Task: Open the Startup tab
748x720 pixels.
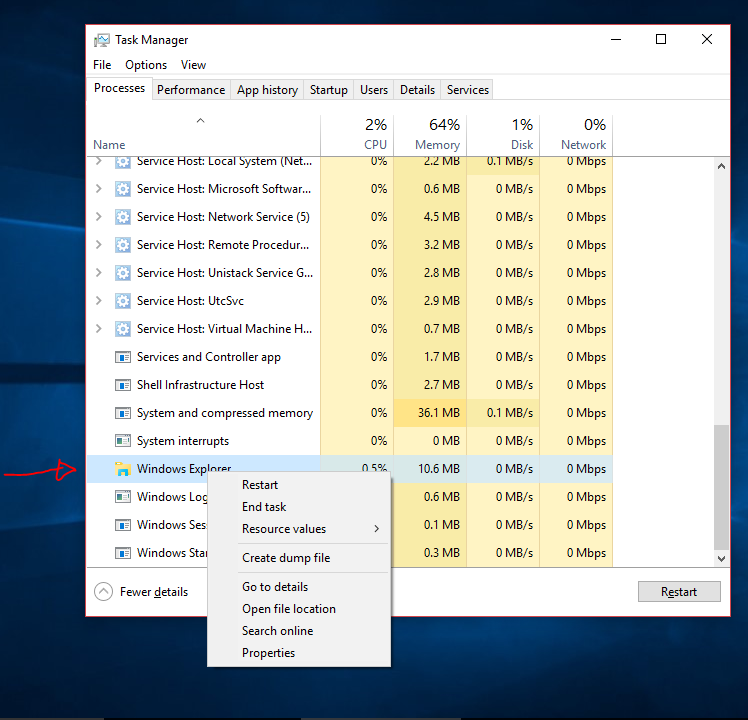Action: tap(328, 90)
